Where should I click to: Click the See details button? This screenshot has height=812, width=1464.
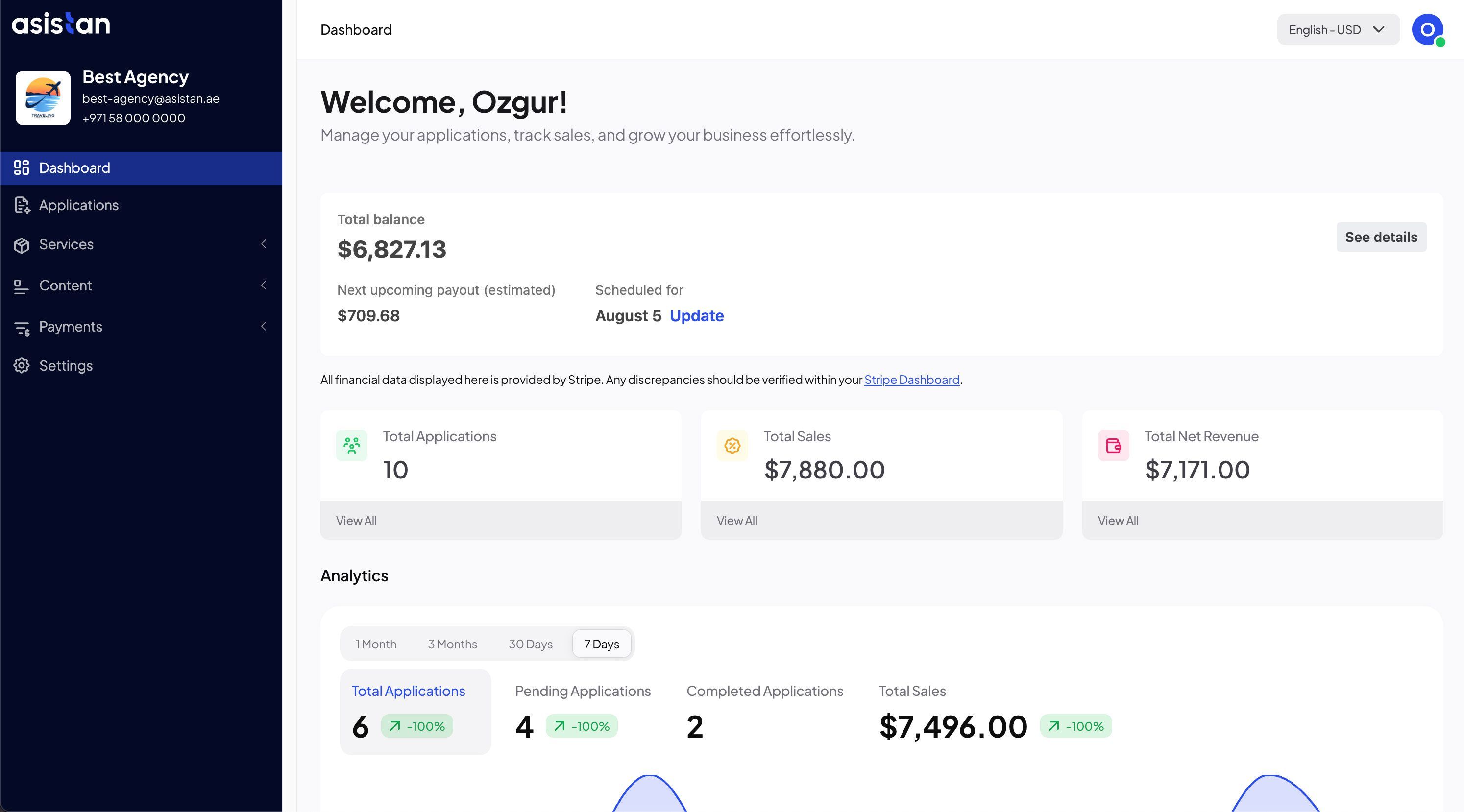(1381, 237)
